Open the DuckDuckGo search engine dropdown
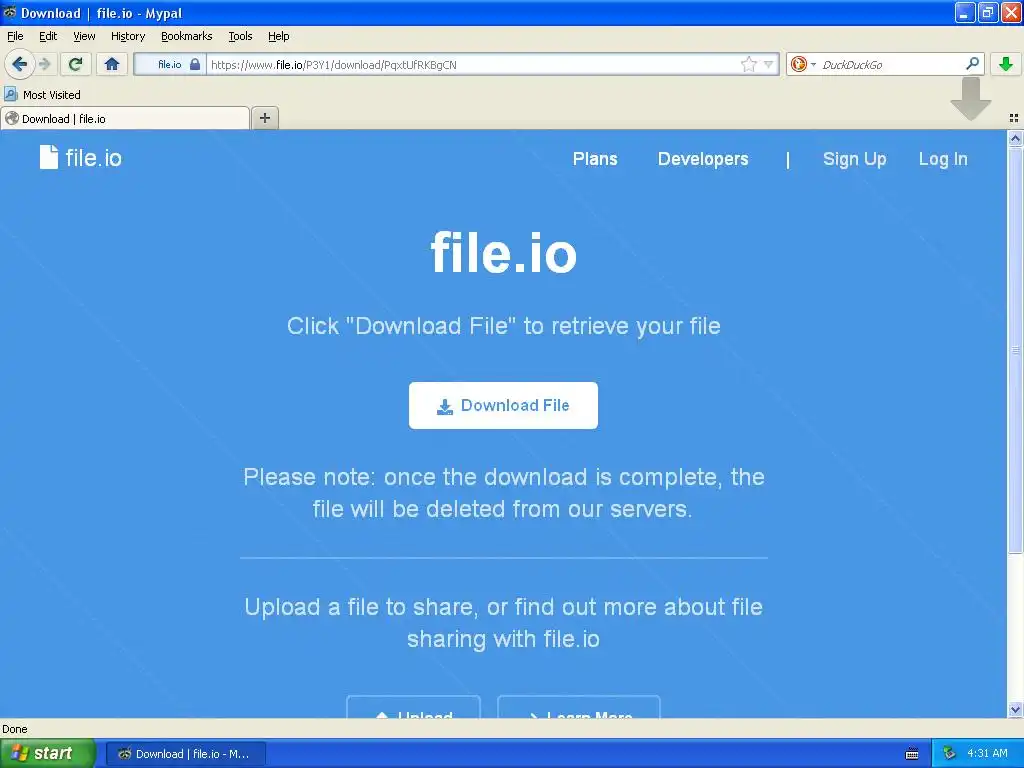This screenshot has width=1024, height=768. coord(803,64)
